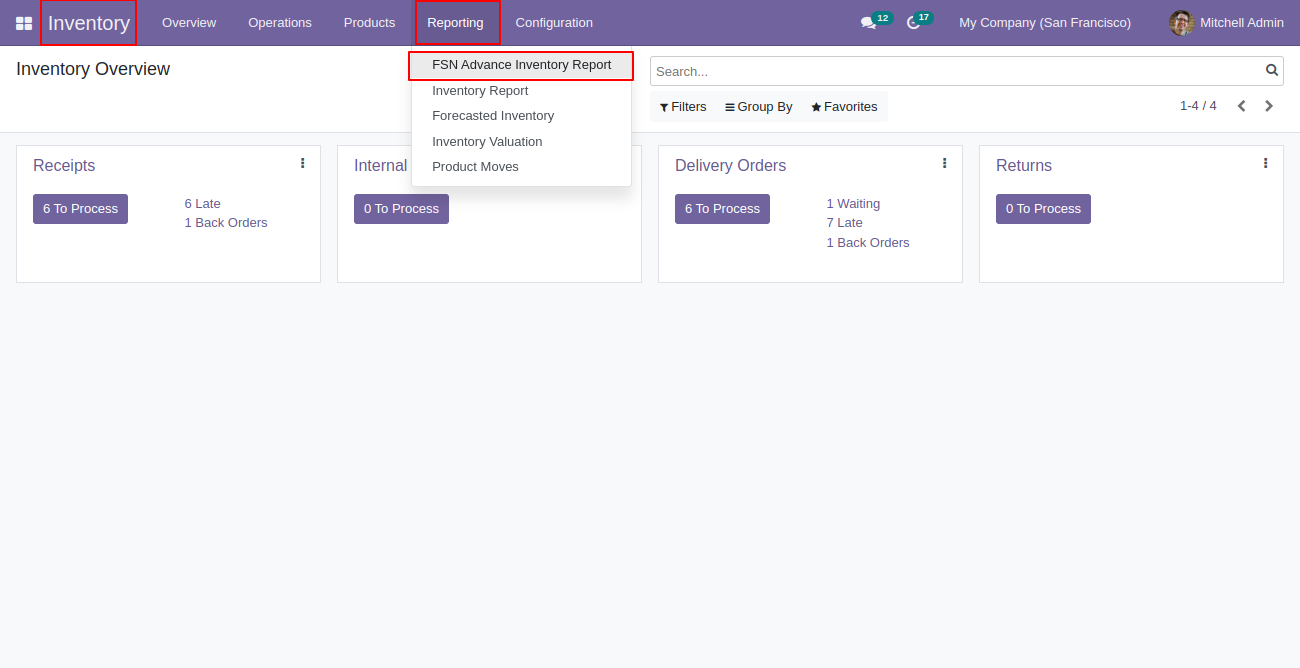Open Filters dropdown
This screenshot has width=1300, height=668.
tap(683, 107)
